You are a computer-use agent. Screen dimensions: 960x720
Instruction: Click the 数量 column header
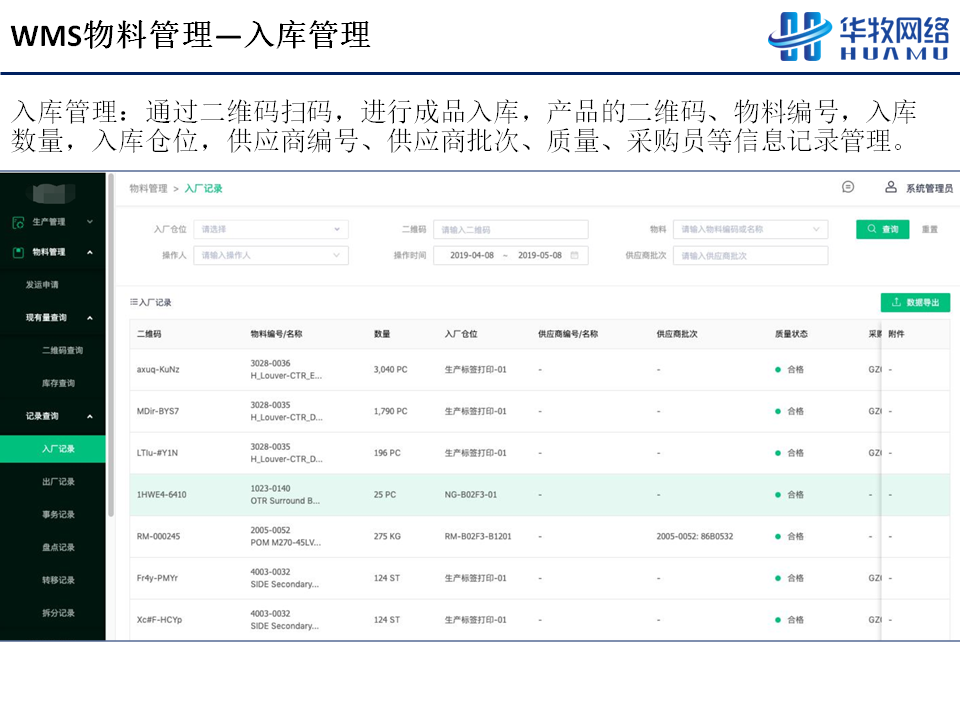(x=382, y=334)
